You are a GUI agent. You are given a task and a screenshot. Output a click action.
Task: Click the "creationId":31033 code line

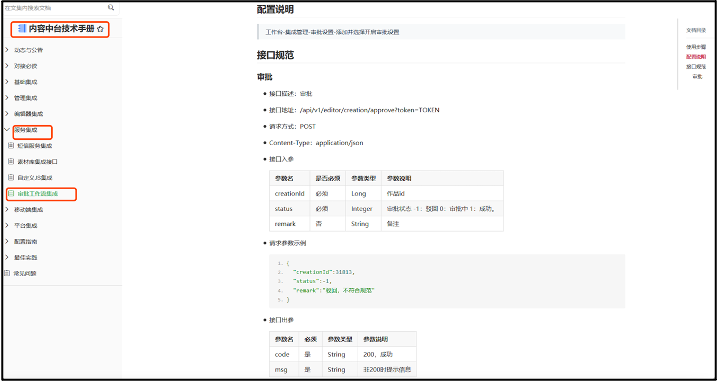pyautogui.click(x=323, y=272)
